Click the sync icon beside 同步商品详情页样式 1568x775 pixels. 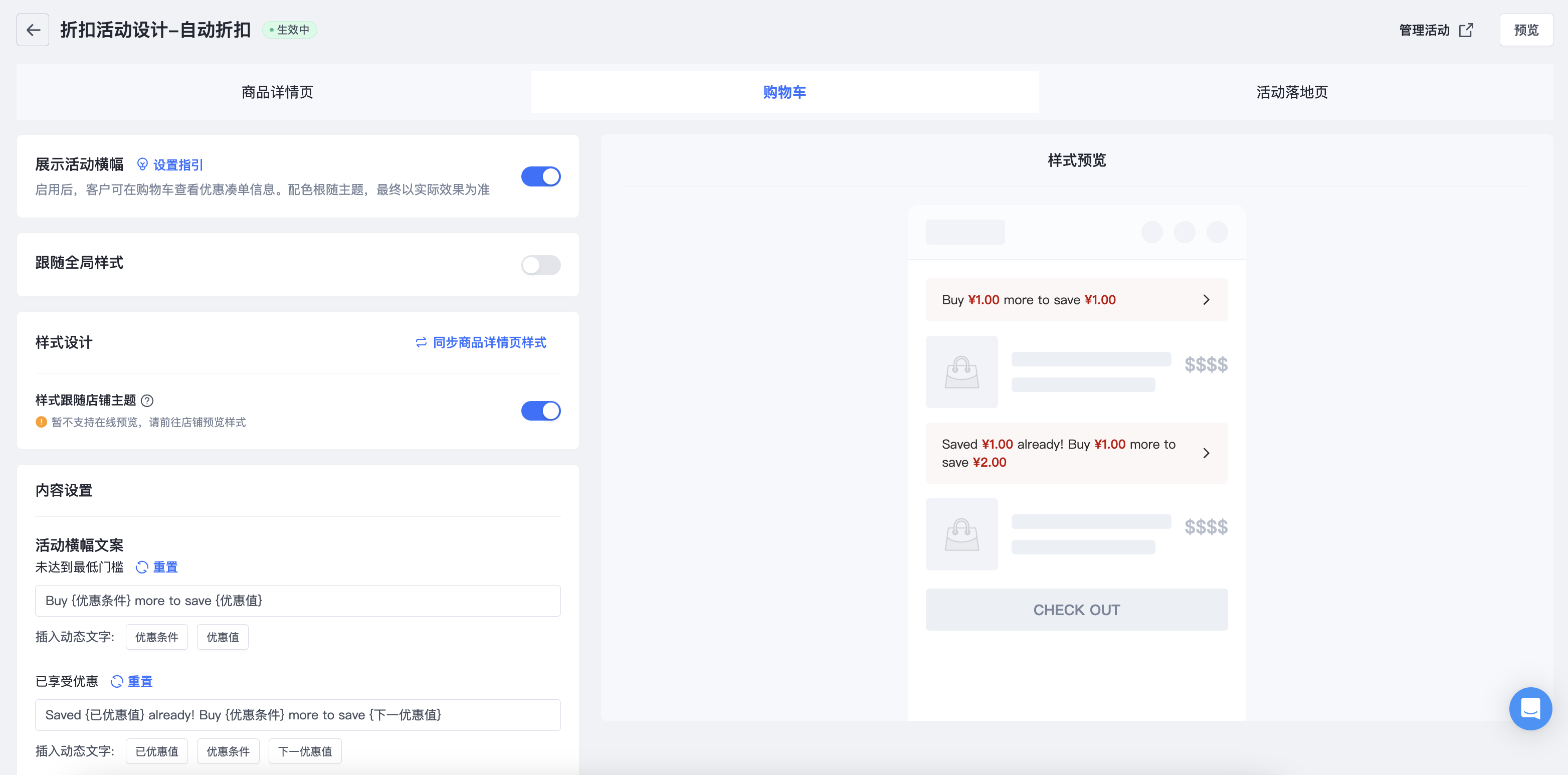pyautogui.click(x=421, y=343)
